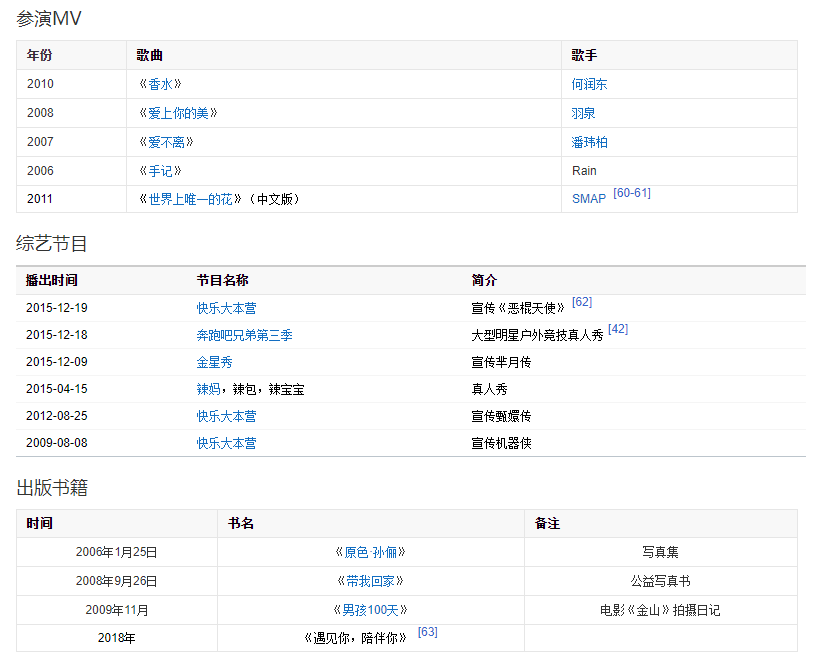Open 快乐大本营 link in 2015-12-19 row
Screen dimensions: 814x671
(226, 308)
